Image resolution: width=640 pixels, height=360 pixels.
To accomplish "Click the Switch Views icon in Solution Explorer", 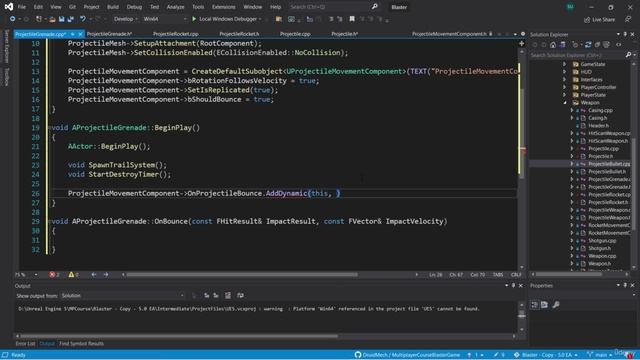I will [562, 45].
